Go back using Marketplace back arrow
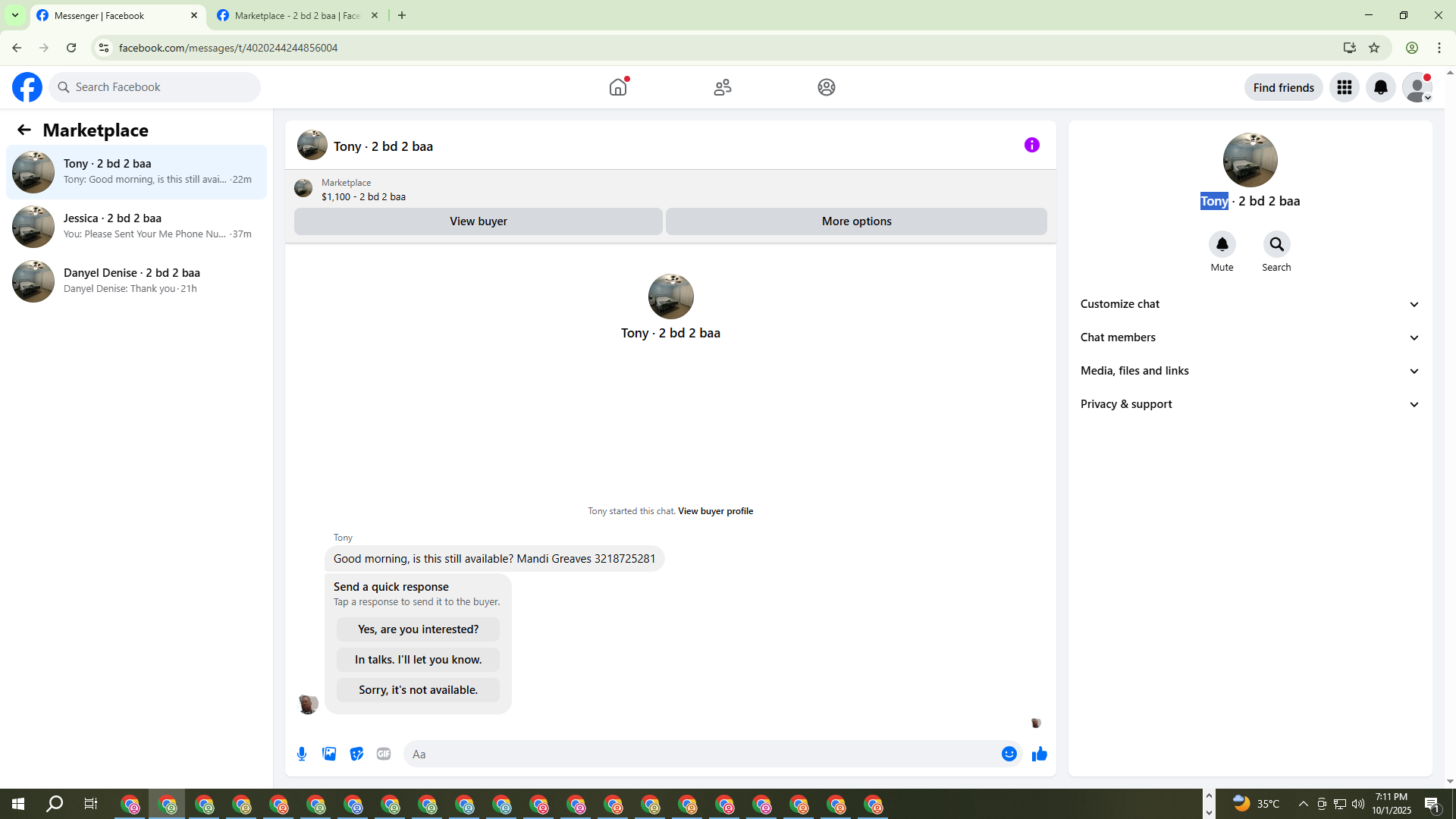The image size is (1456, 819). point(24,130)
